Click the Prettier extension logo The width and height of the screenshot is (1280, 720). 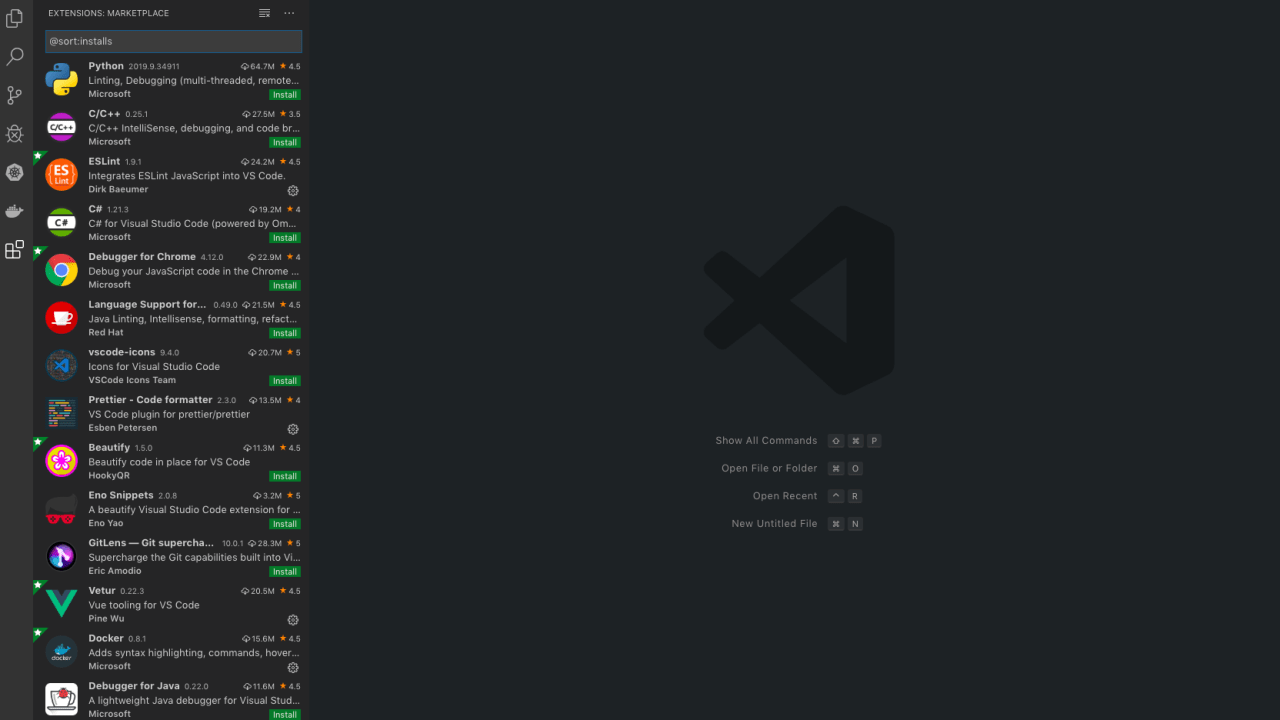[61, 413]
